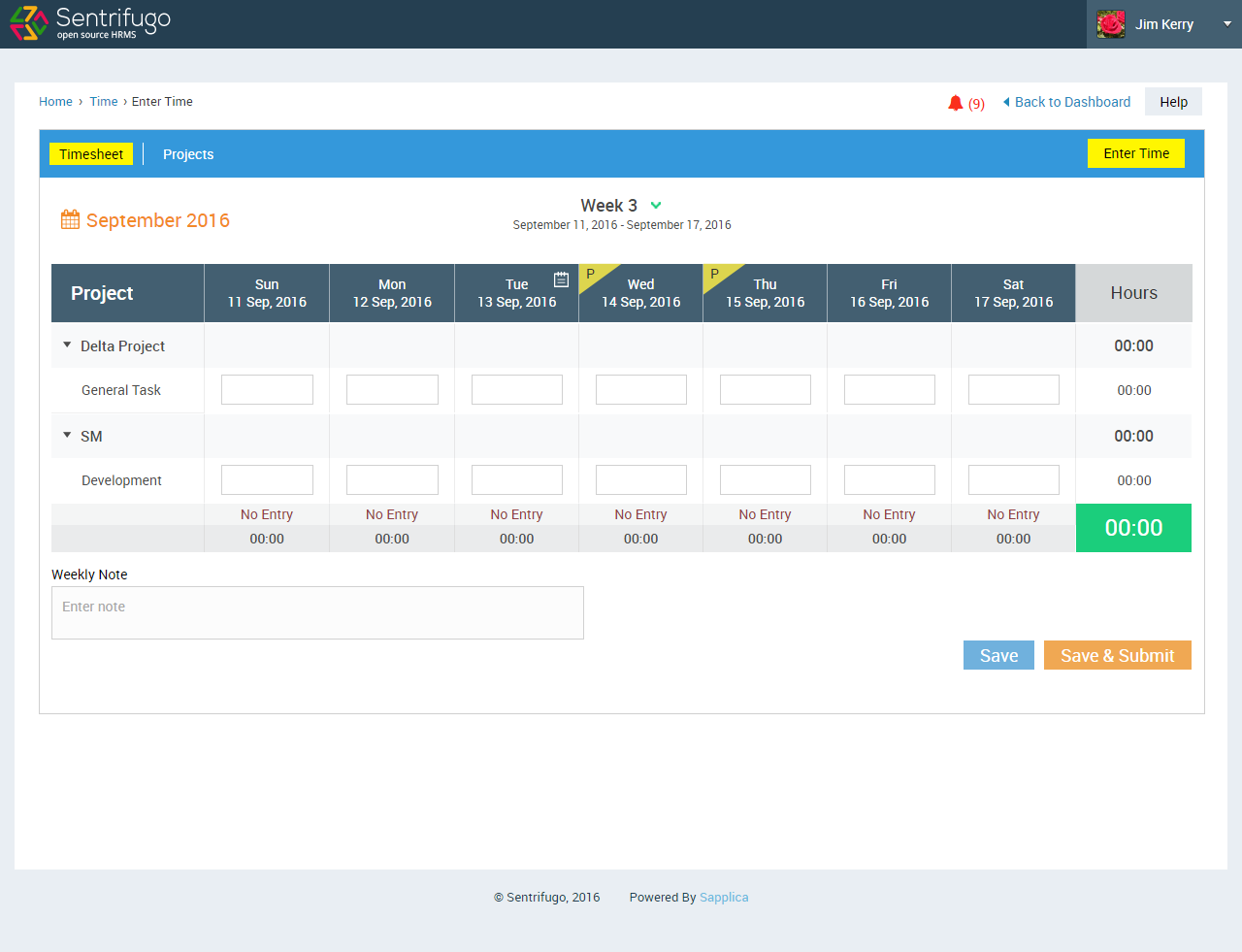The width and height of the screenshot is (1242, 952).
Task: Click the Time breadcrumb link
Action: pyautogui.click(x=103, y=101)
